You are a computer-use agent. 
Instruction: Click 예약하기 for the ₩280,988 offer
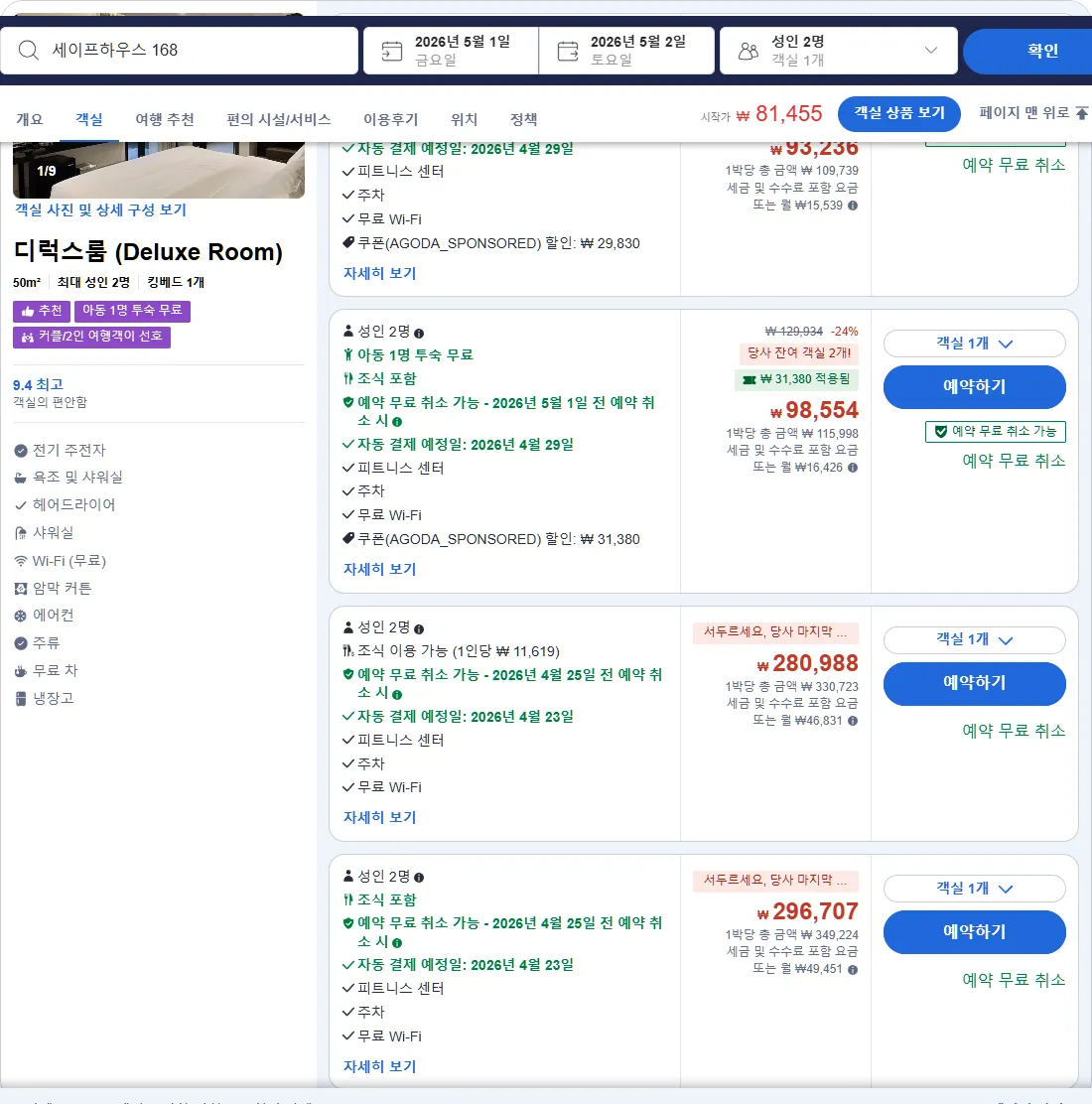click(x=975, y=683)
